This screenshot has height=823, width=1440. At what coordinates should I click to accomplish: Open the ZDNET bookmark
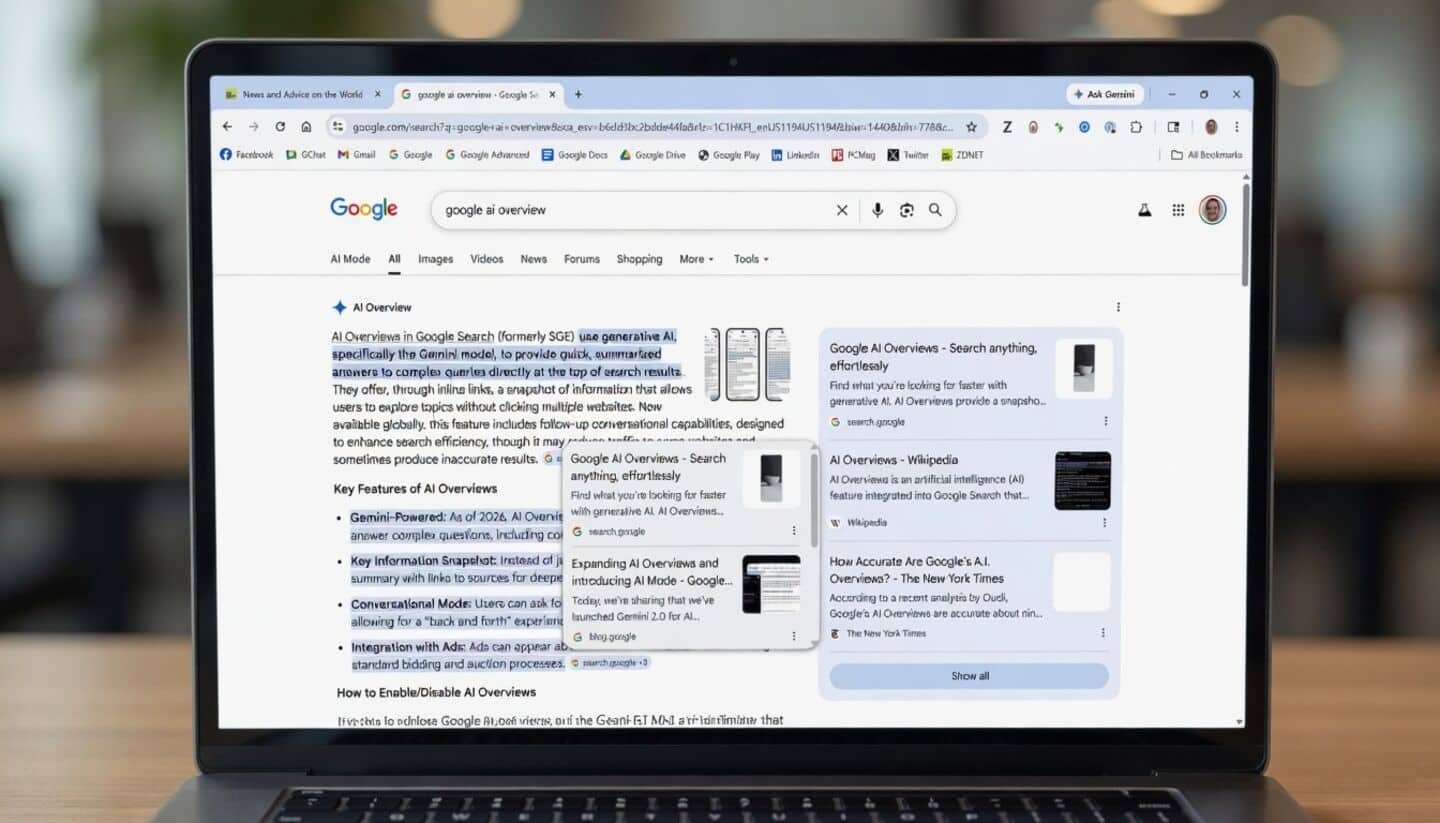[961, 155]
